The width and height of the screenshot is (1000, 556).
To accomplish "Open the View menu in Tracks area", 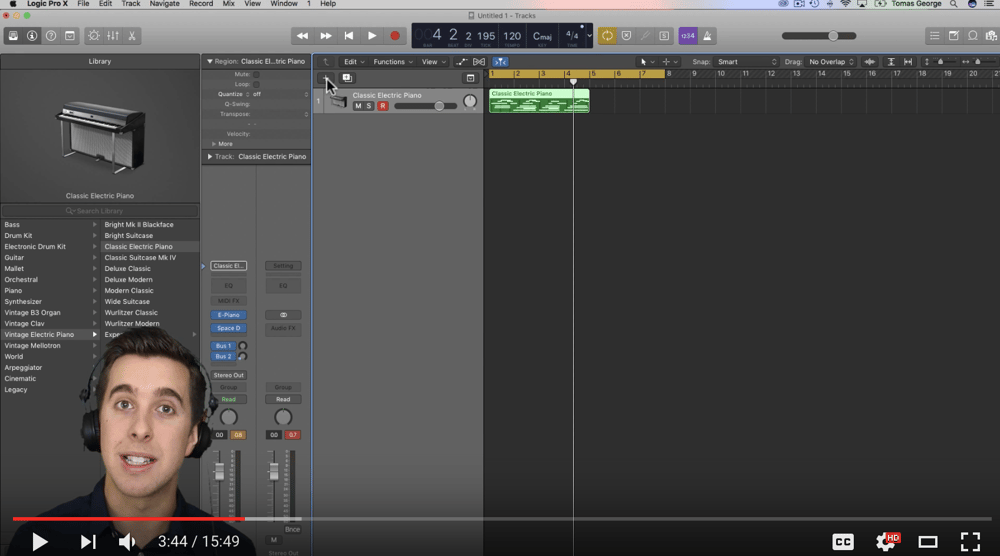I will [x=433, y=62].
